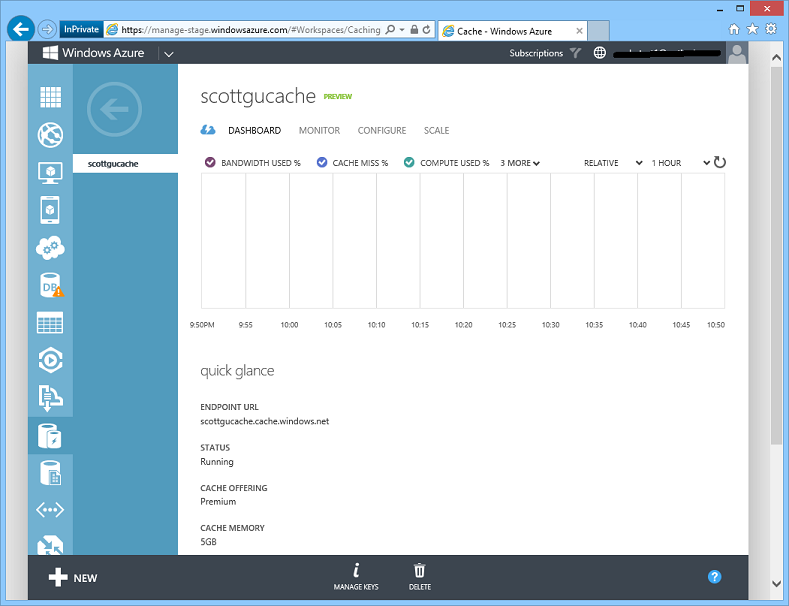Open the Relative display mode dropdown
789x606 pixels.
[x=613, y=163]
